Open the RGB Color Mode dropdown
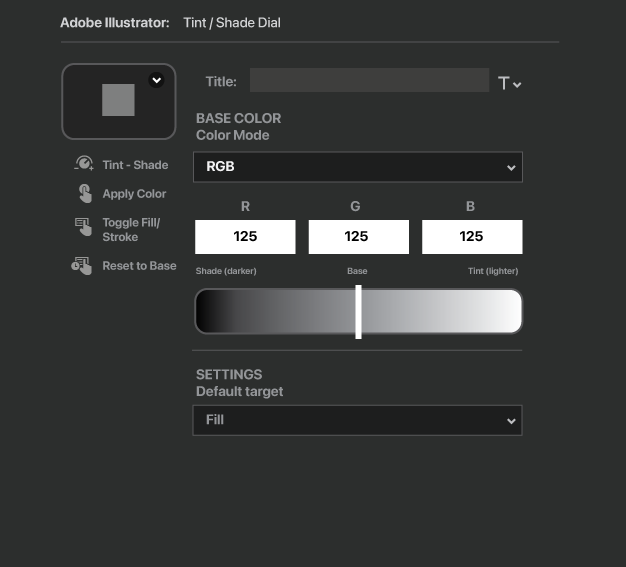Image resolution: width=626 pixels, height=567 pixels. point(358,167)
